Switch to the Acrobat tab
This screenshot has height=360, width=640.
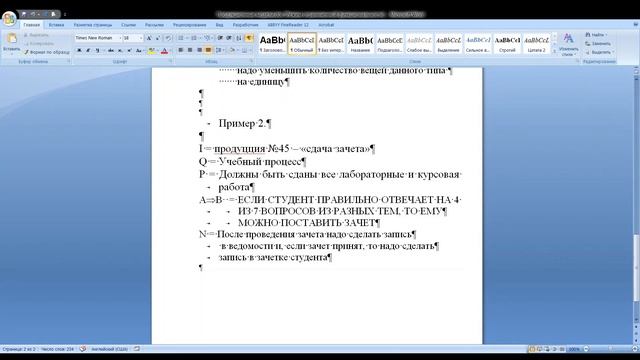[x=326, y=25]
